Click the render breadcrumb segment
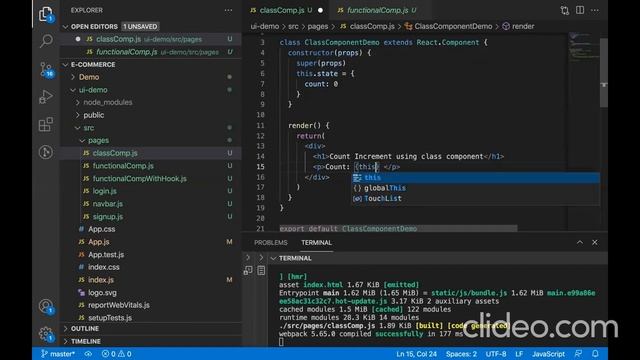 click(518, 27)
